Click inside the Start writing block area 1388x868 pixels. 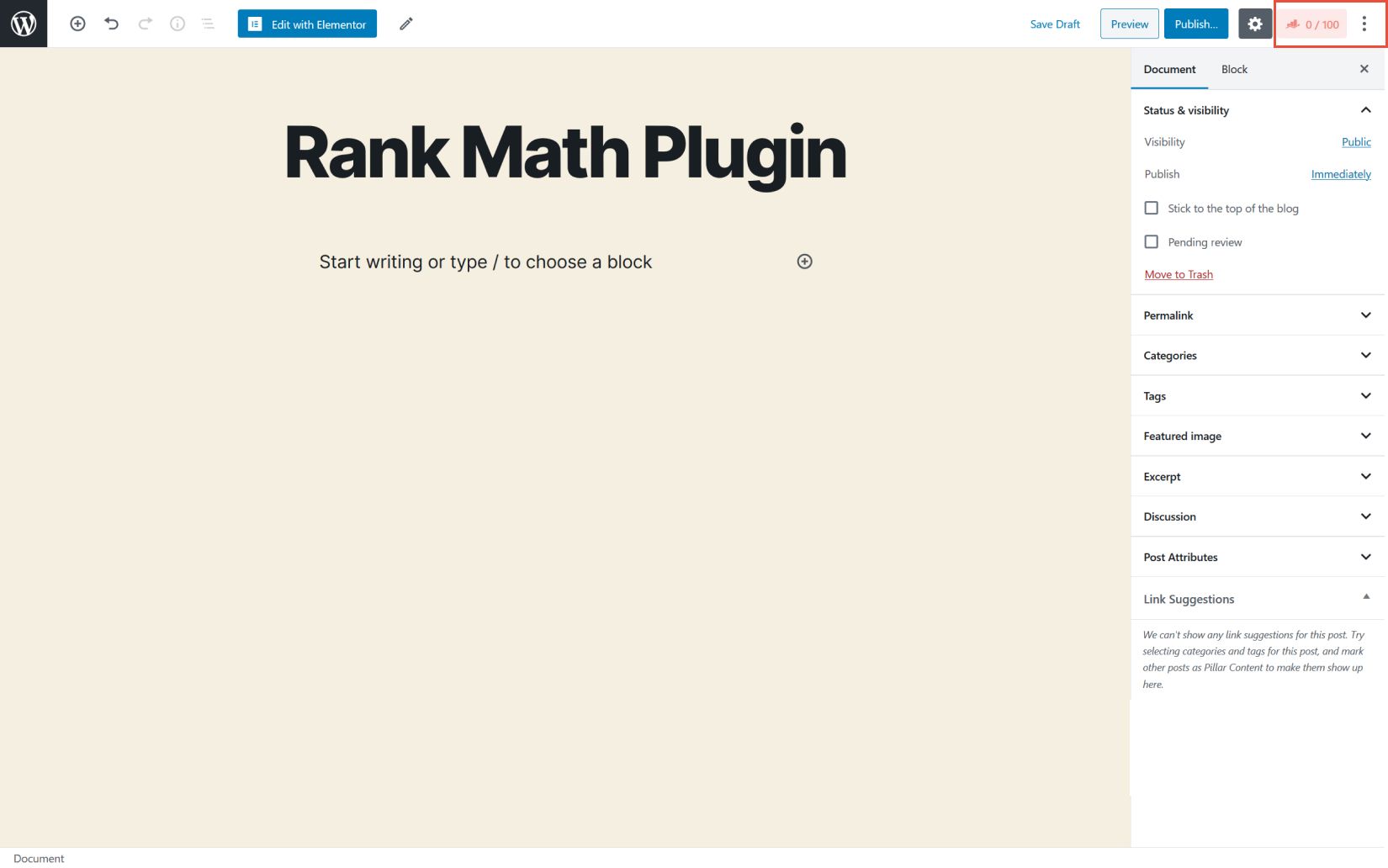(x=485, y=262)
